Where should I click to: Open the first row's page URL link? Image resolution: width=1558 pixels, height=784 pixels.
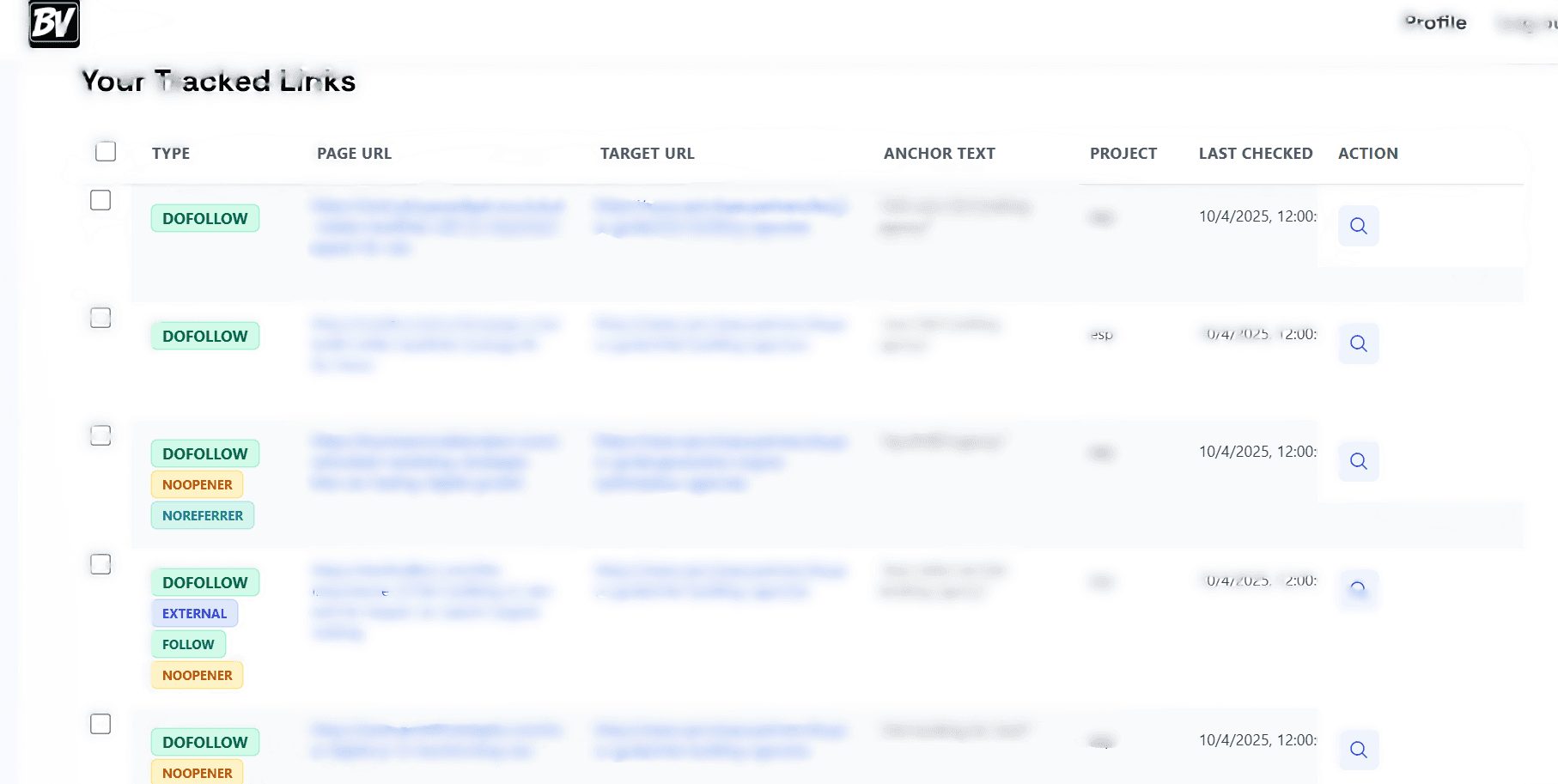[437, 227]
